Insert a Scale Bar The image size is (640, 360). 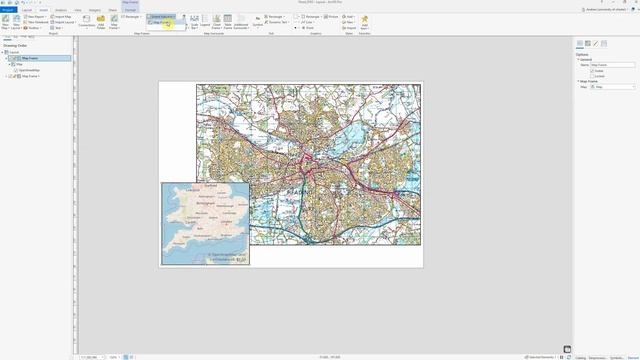click(195, 22)
